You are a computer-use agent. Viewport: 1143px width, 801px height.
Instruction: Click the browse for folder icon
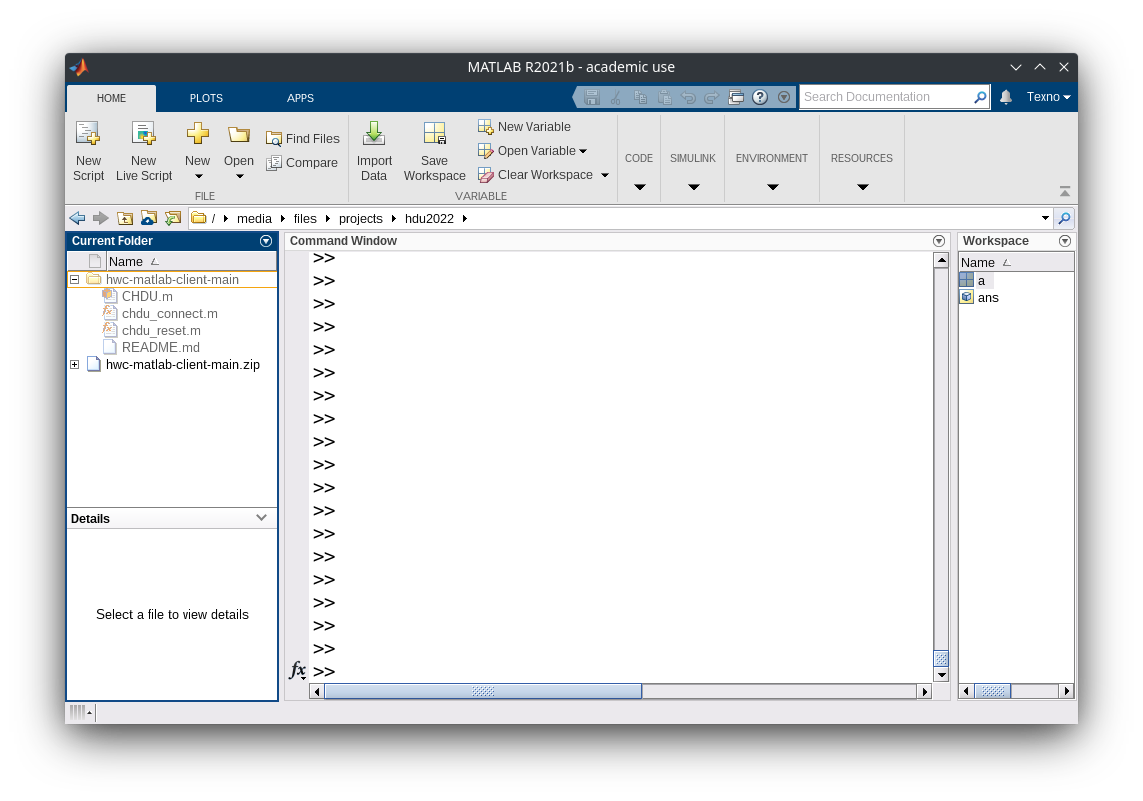coord(173,218)
